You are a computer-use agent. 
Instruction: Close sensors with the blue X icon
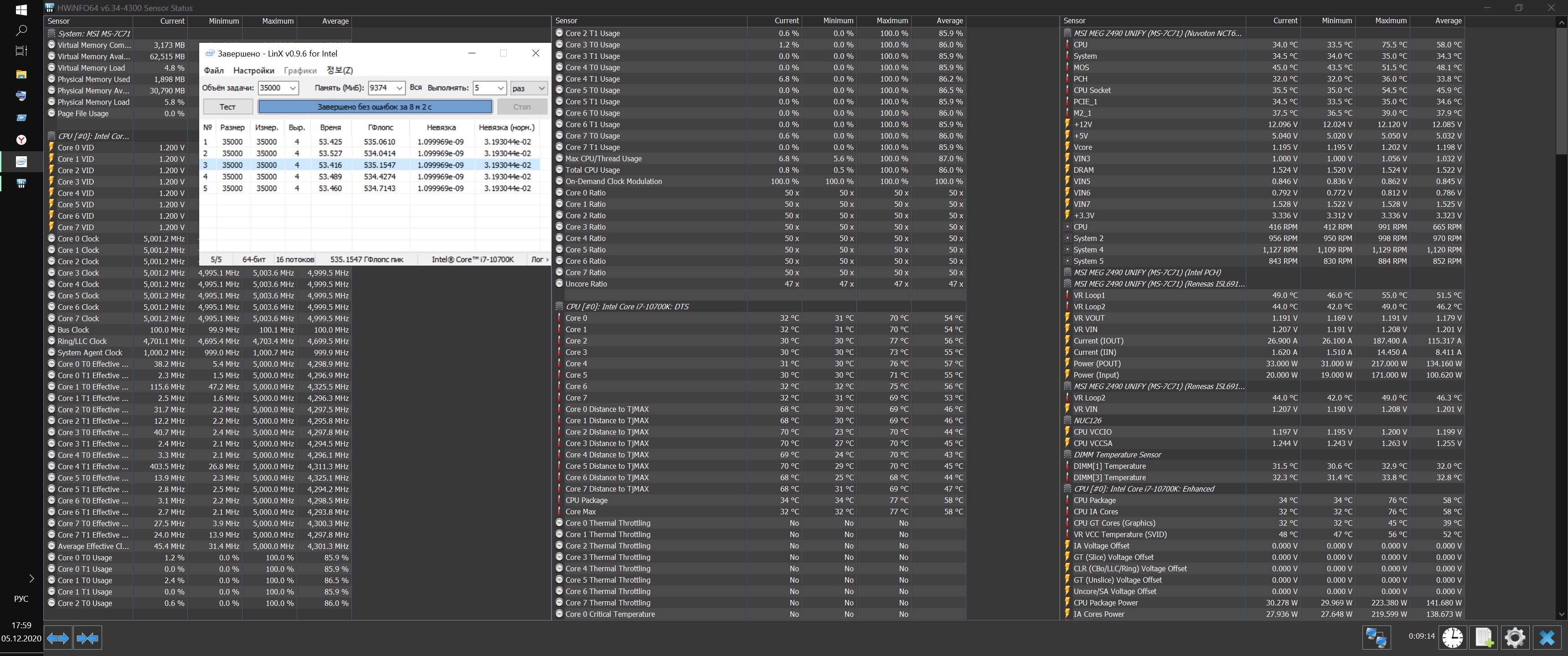[1547, 637]
